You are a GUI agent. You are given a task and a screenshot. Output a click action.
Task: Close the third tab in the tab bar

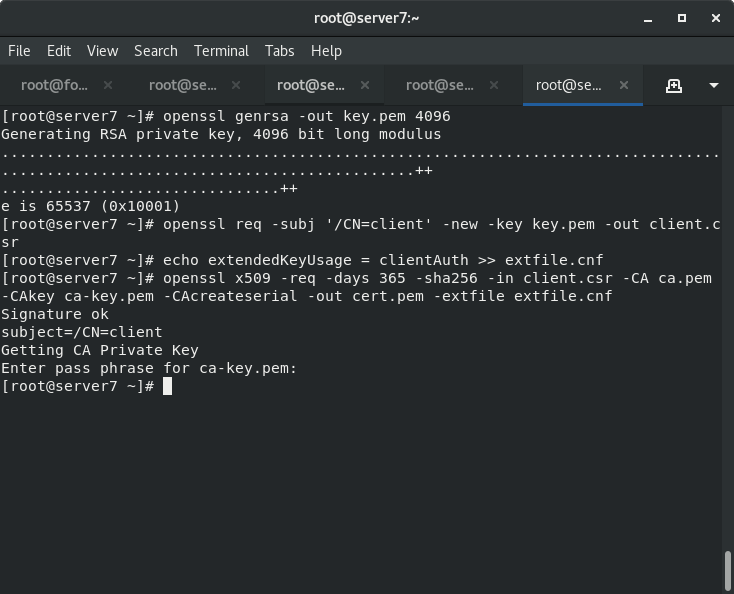[365, 85]
